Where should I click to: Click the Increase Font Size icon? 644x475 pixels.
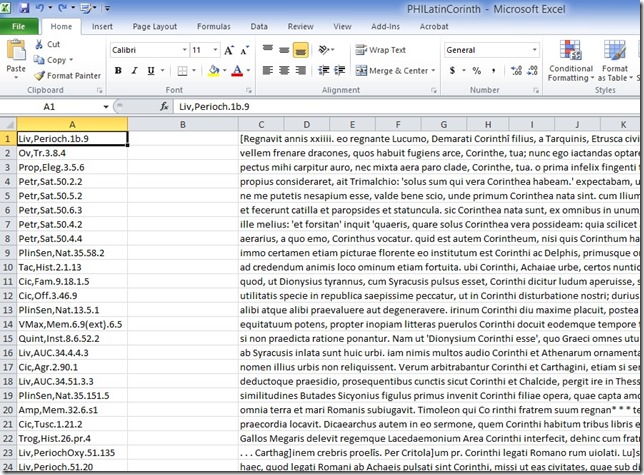click(x=229, y=49)
